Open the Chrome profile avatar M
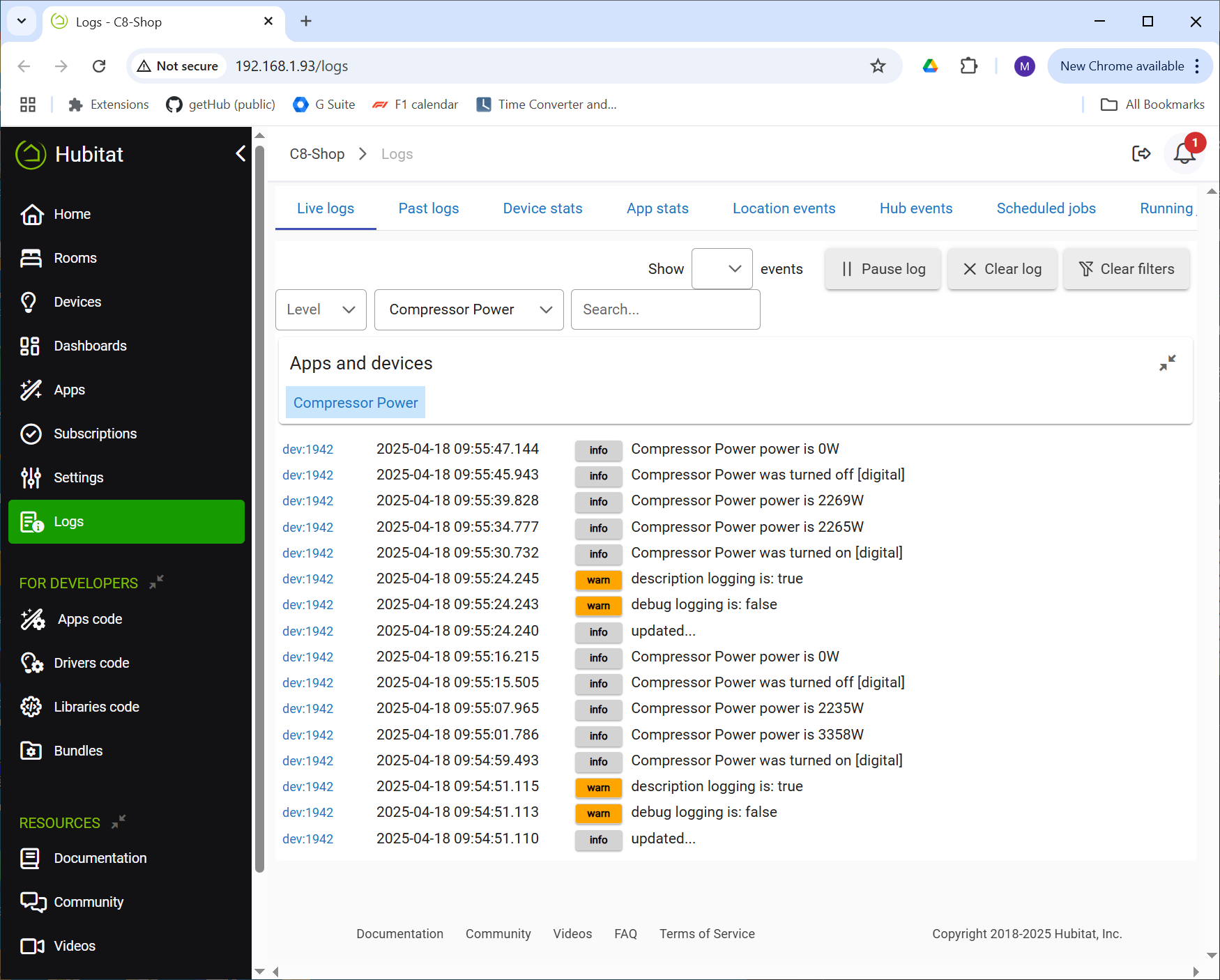 1024,66
